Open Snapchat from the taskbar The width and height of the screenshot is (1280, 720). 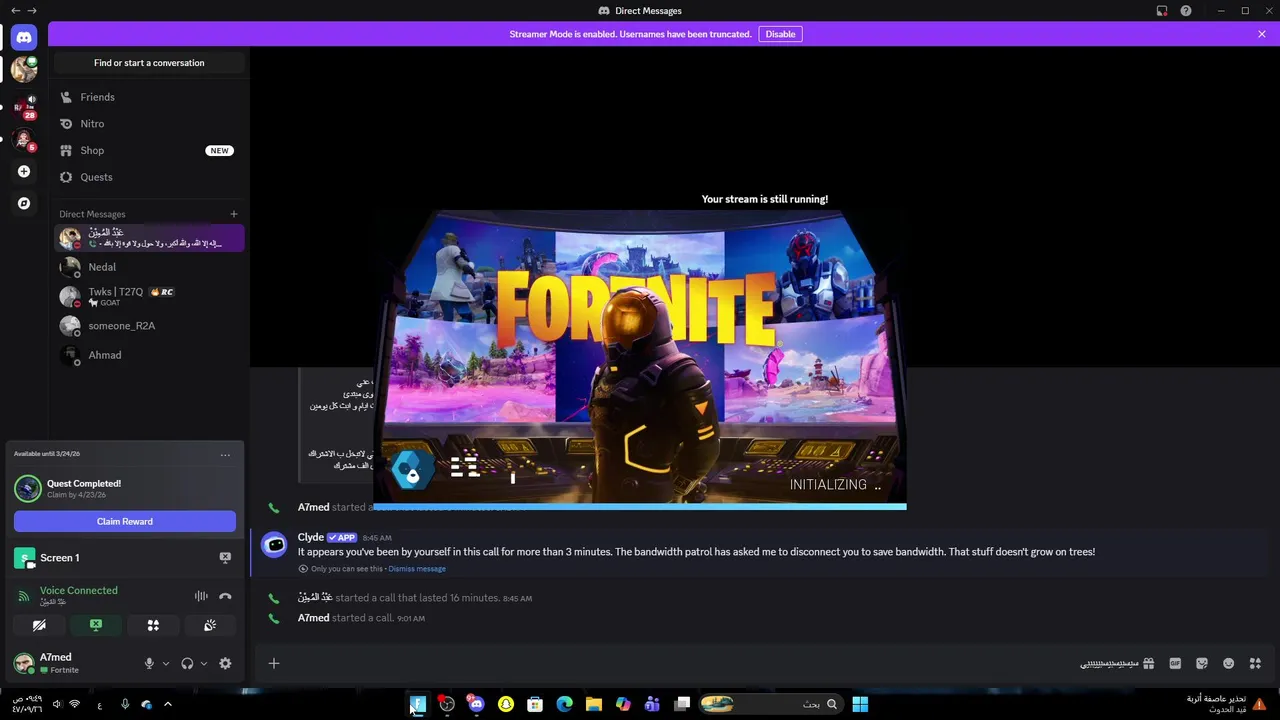pos(506,704)
